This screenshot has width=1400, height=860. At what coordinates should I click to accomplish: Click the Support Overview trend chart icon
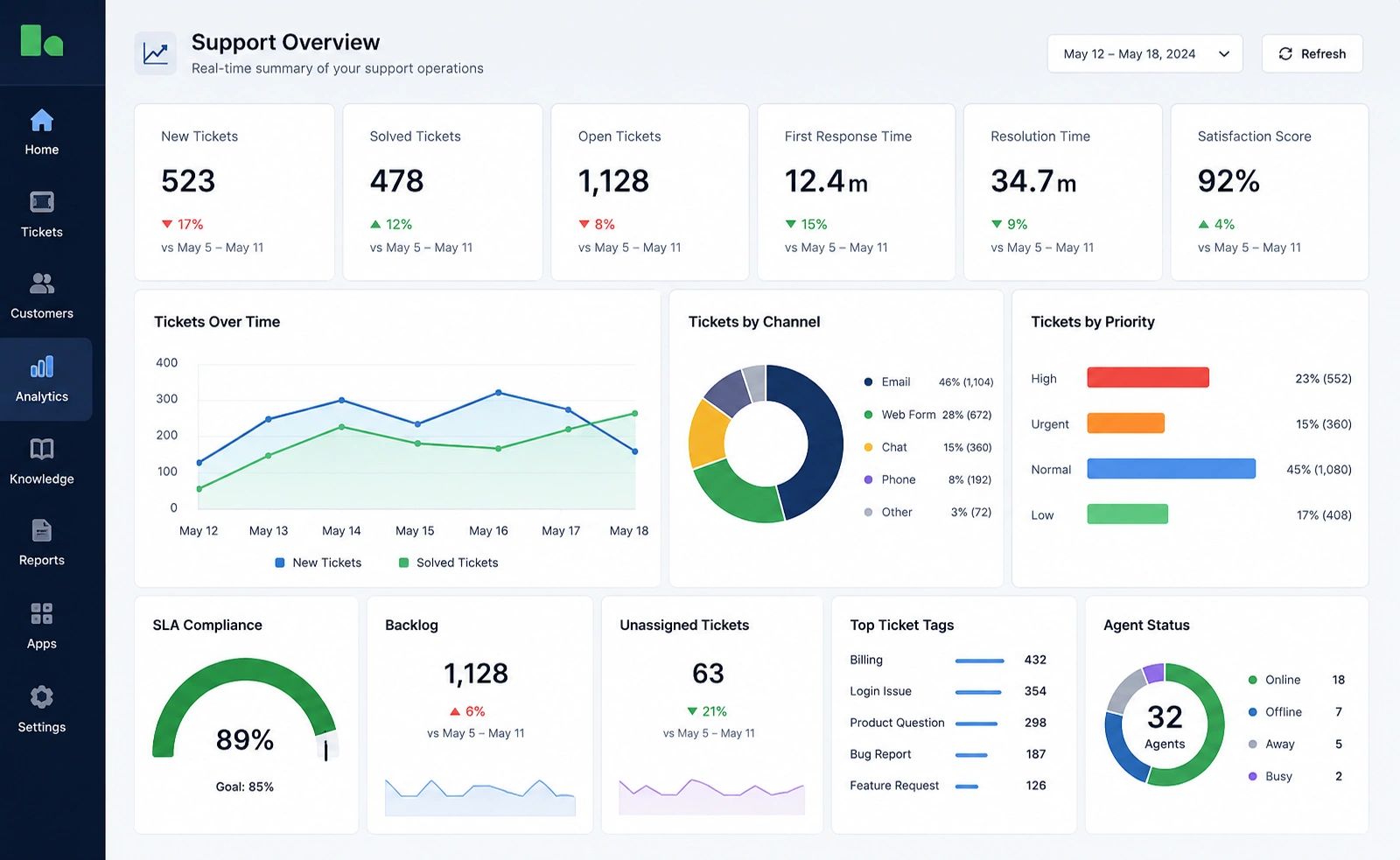coord(156,53)
